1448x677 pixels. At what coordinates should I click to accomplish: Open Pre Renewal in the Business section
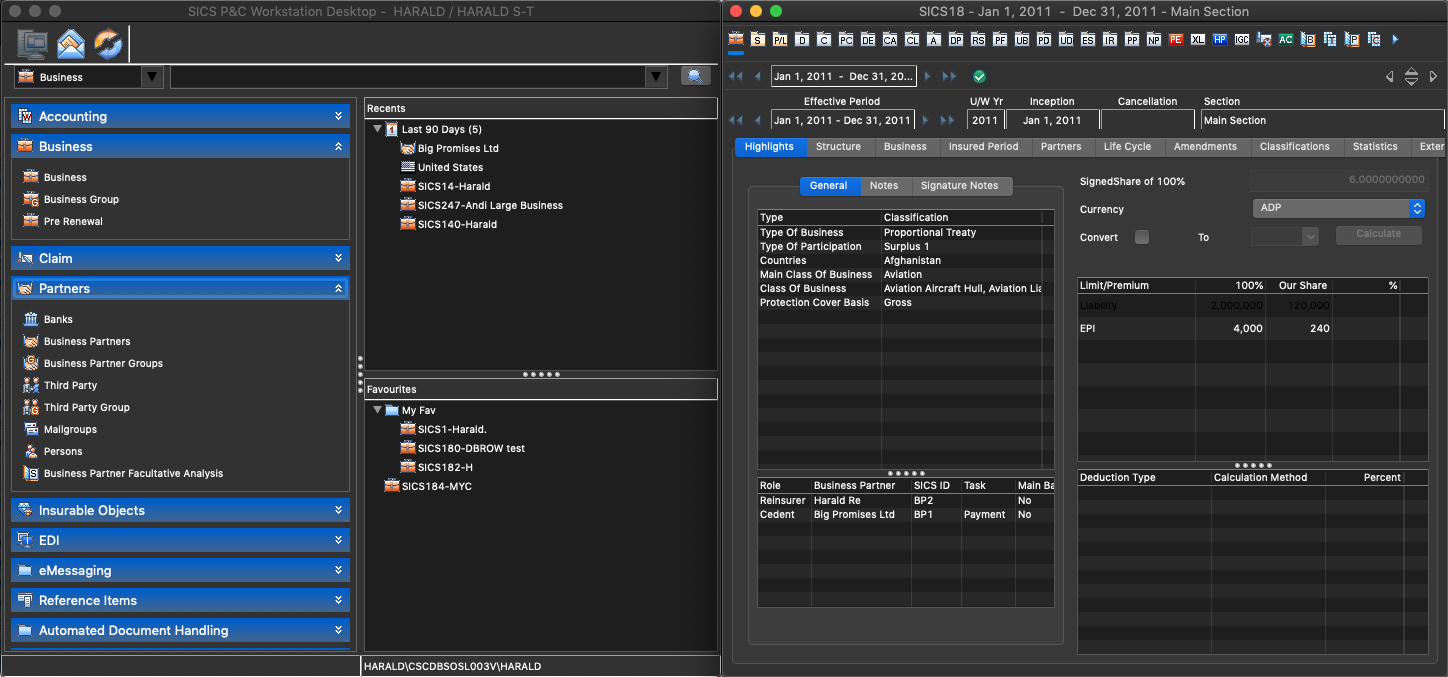73,221
